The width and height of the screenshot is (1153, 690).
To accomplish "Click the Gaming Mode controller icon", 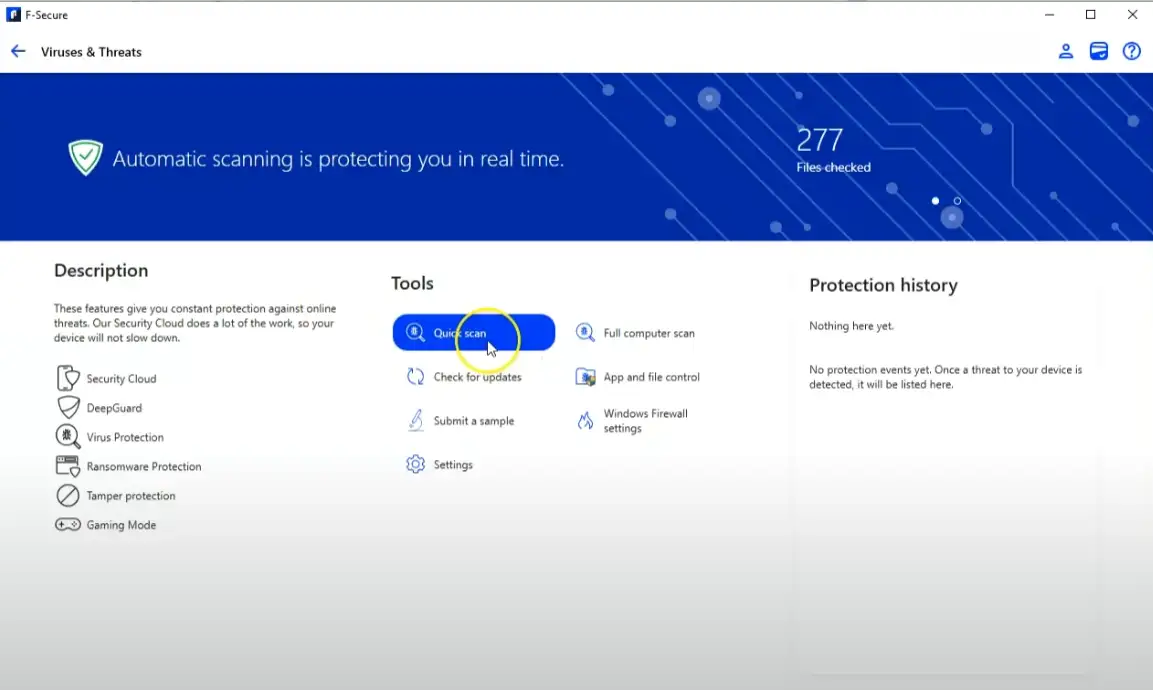I will (x=68, y=525).
